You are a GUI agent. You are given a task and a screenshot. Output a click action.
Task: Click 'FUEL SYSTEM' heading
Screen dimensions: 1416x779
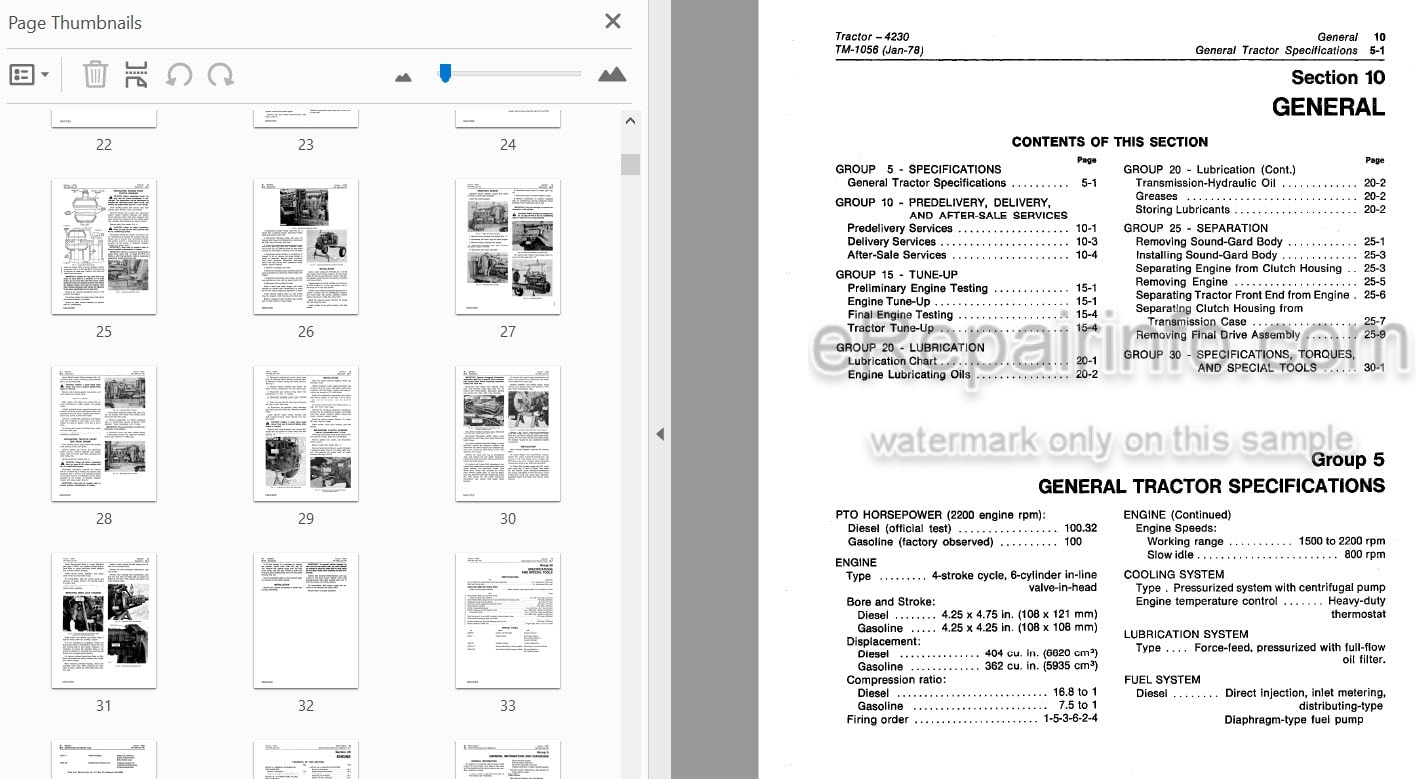point(1161,680)
